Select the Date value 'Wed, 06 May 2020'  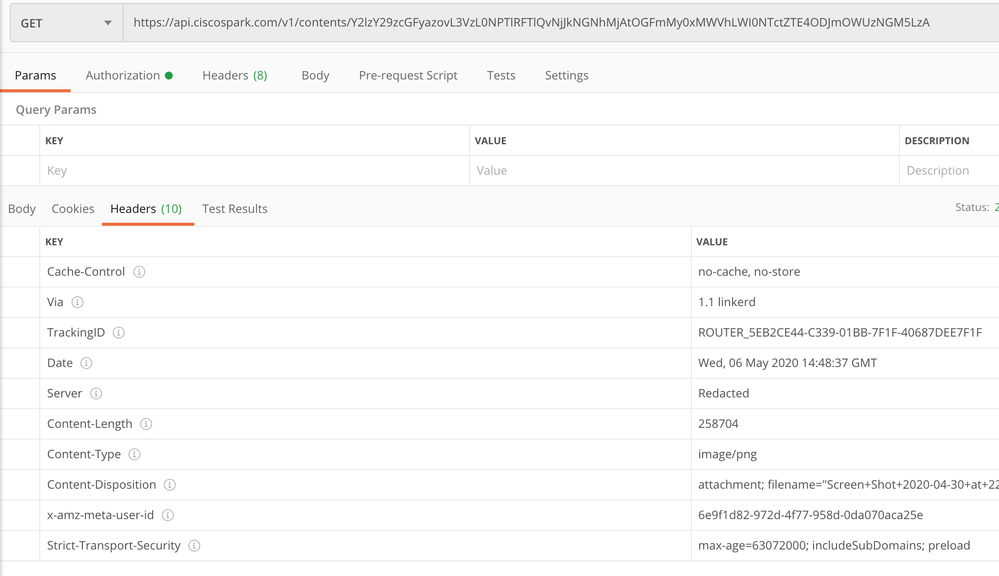787,363
